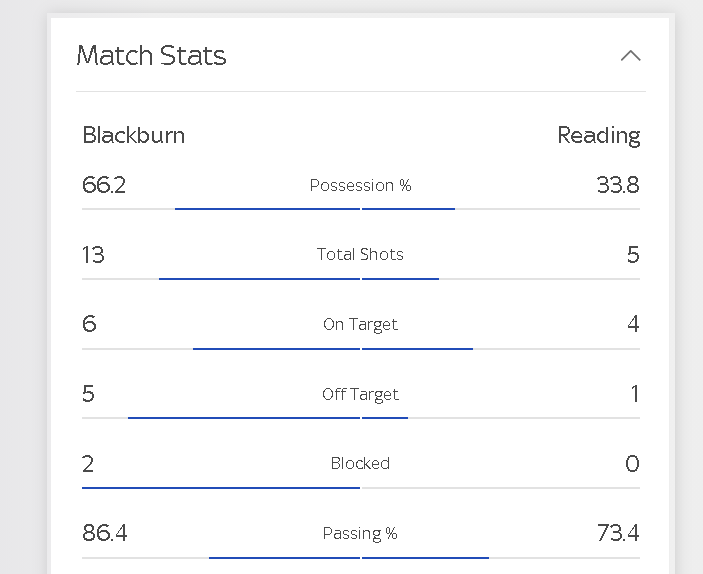The width and height of the screenshot is (703, 574).
Task: Click the Possession % stat bar
Action: tap(361, 209)
